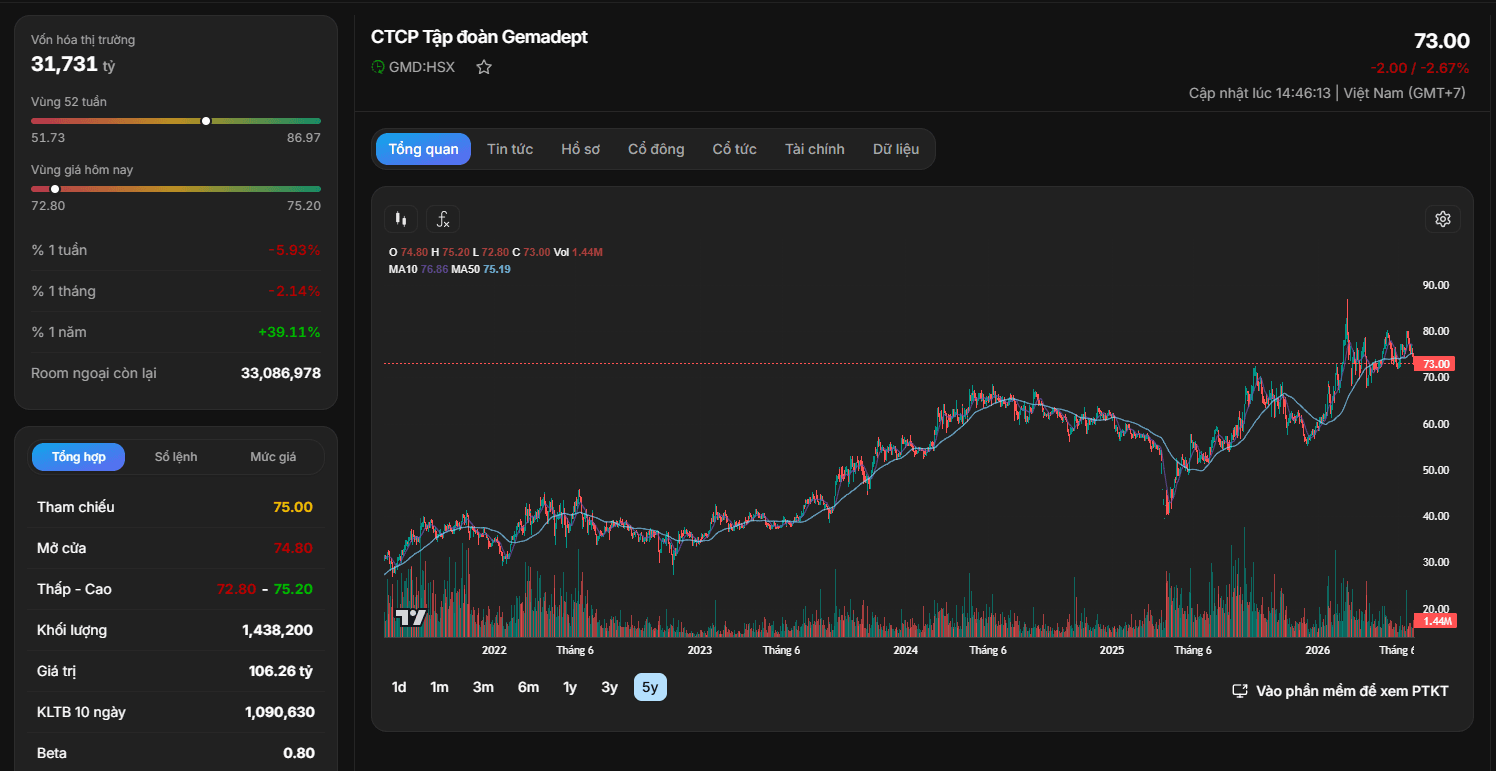This screenshot has height=771, width=1496.
Task: Click the green GMD:HSX status icon
Action: (378, 67)
